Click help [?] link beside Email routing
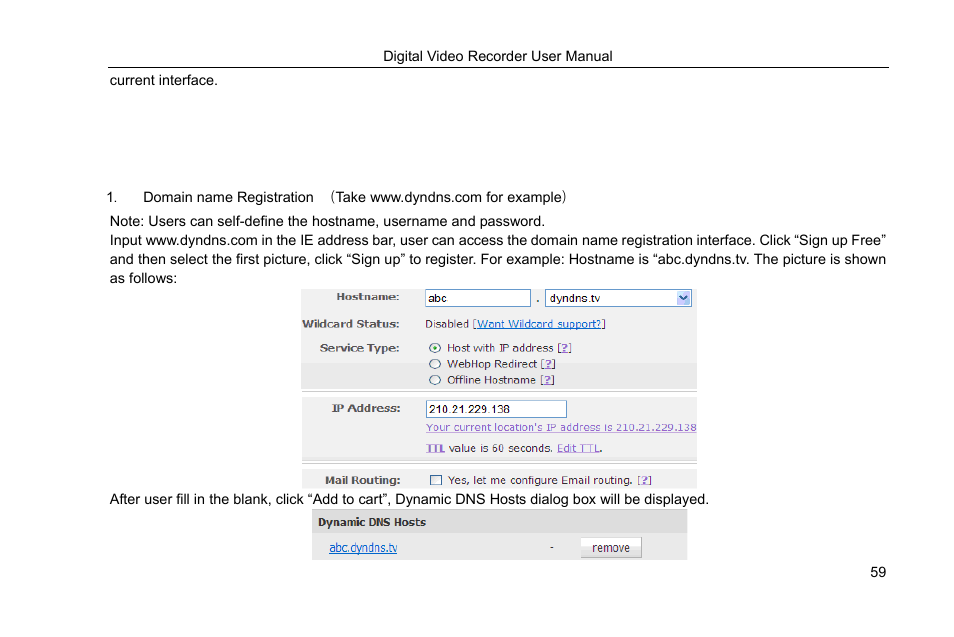Screen dimensions: 954x637 tap(644, 480)
